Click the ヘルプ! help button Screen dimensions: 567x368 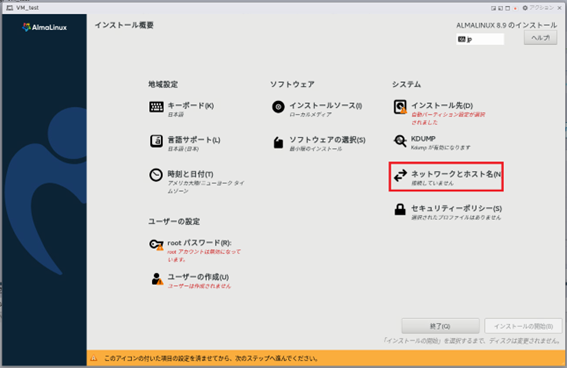[541, 38]
